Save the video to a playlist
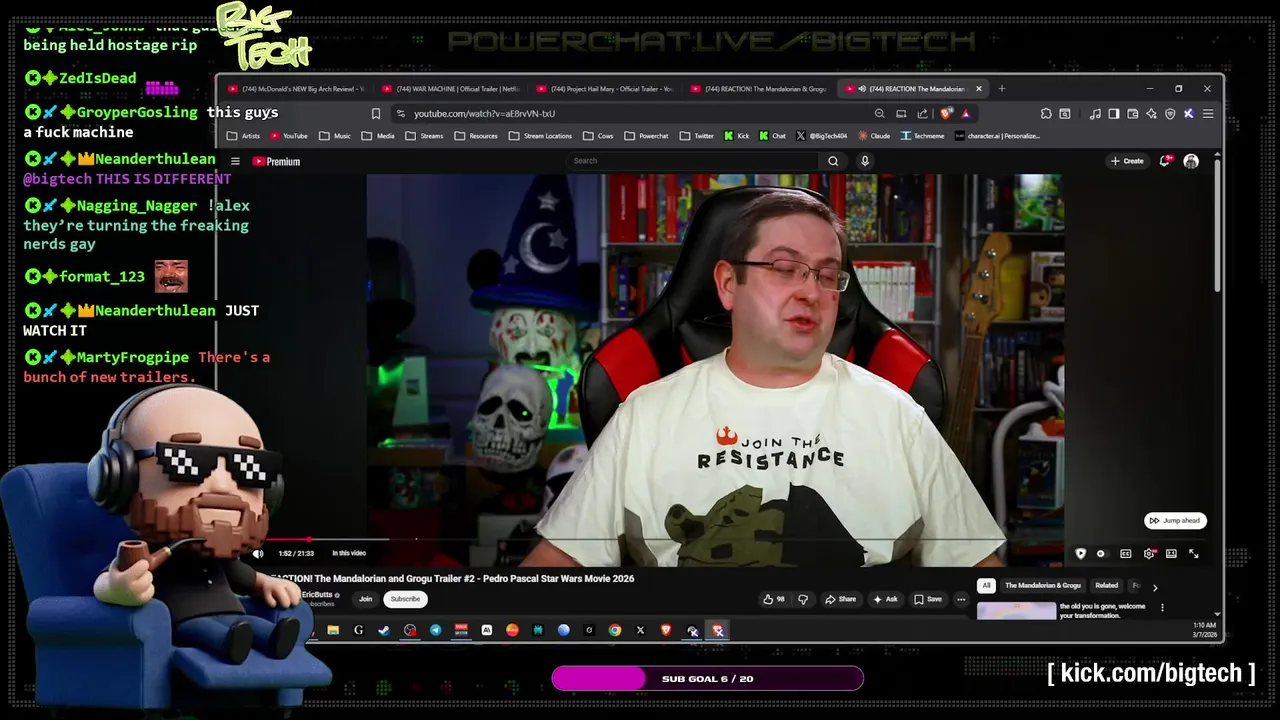 pos(927,599)
